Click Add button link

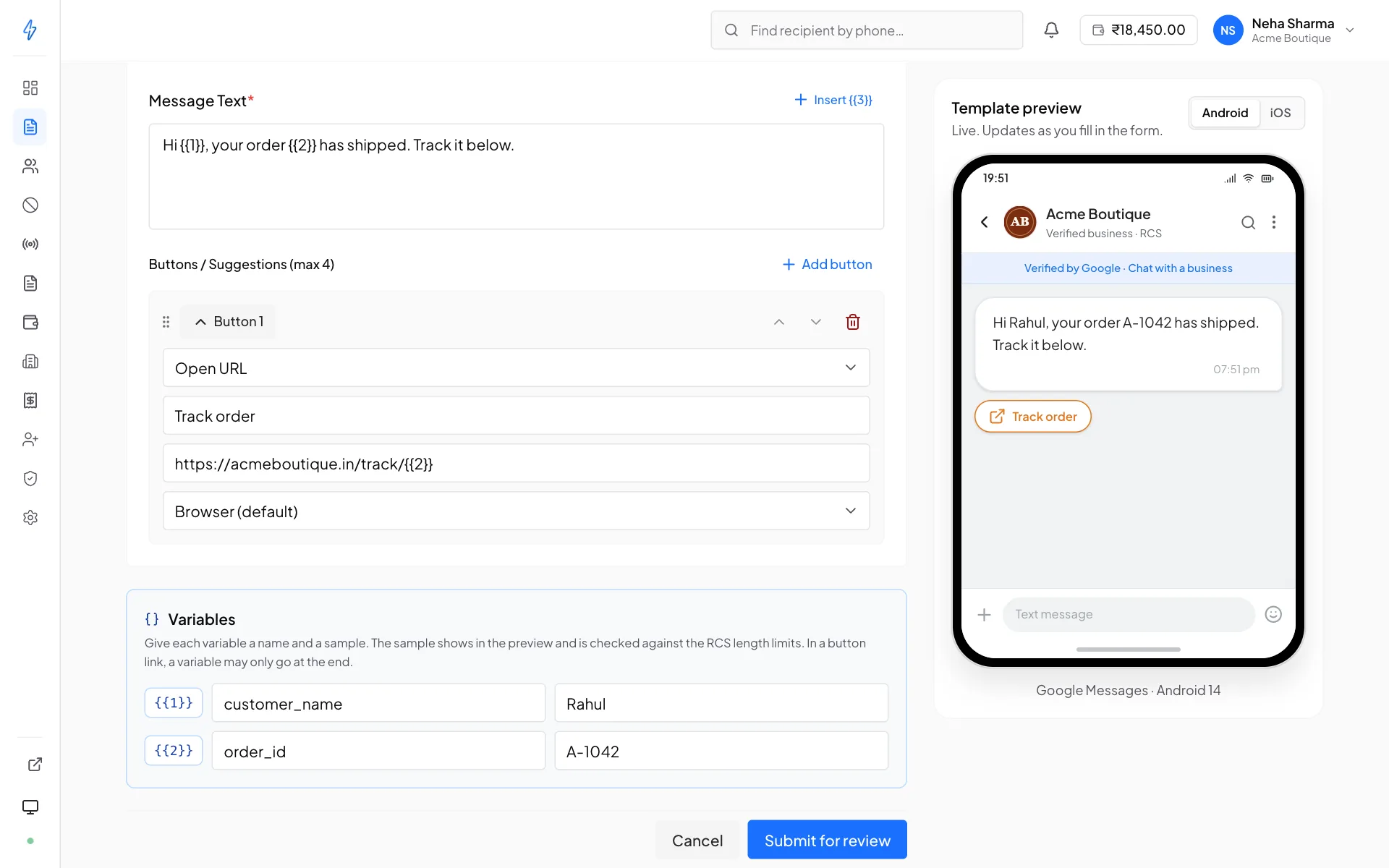pyautogui.click(x=827, y=265)
